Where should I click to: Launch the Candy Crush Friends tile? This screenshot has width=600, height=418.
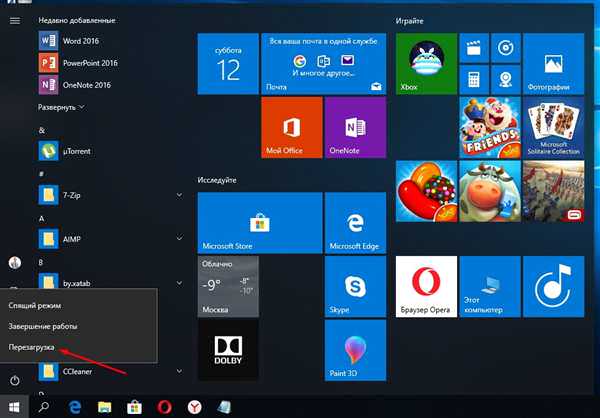[490, 127]
